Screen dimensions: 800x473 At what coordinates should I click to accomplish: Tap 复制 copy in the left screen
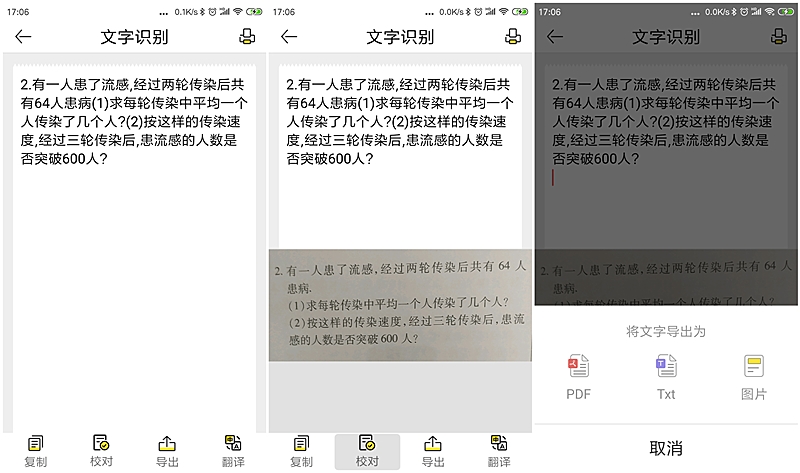[35, 452]
